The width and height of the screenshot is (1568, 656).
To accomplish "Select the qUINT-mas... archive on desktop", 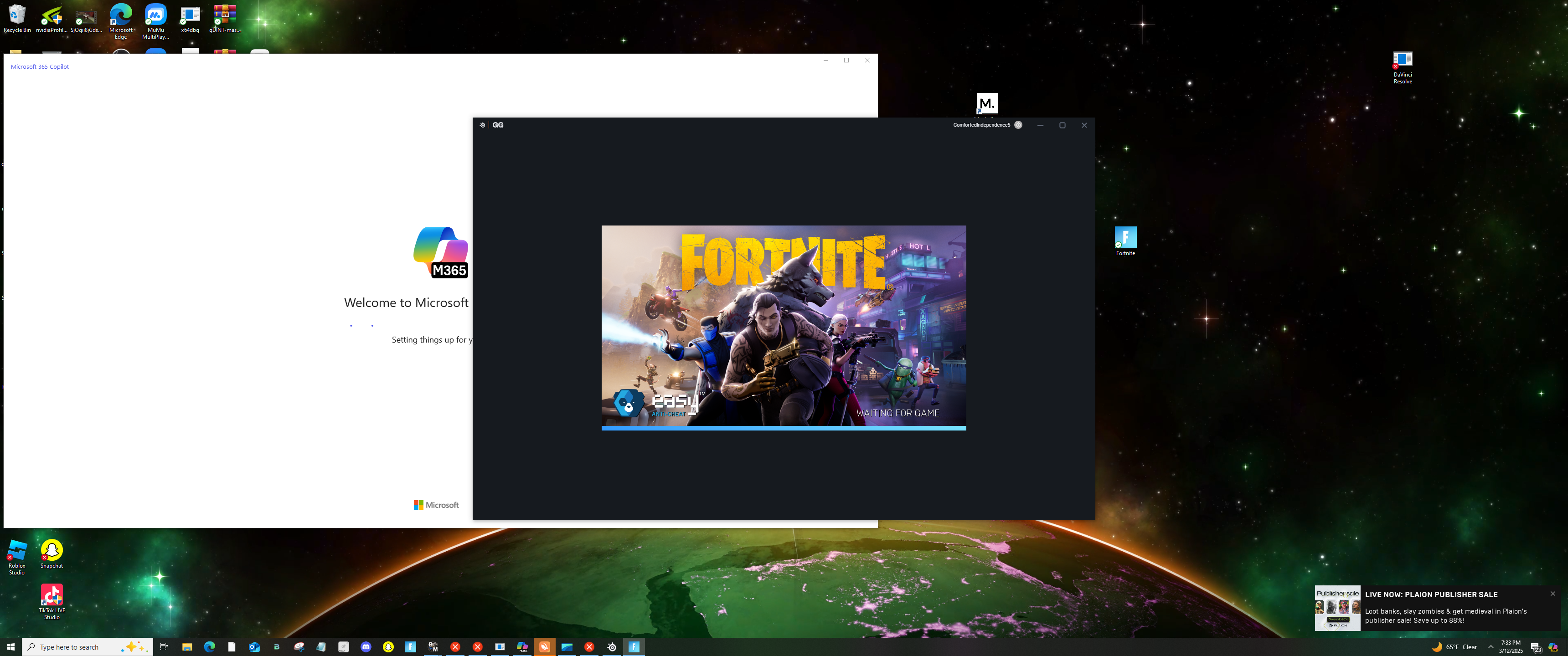I will [225, 18].
